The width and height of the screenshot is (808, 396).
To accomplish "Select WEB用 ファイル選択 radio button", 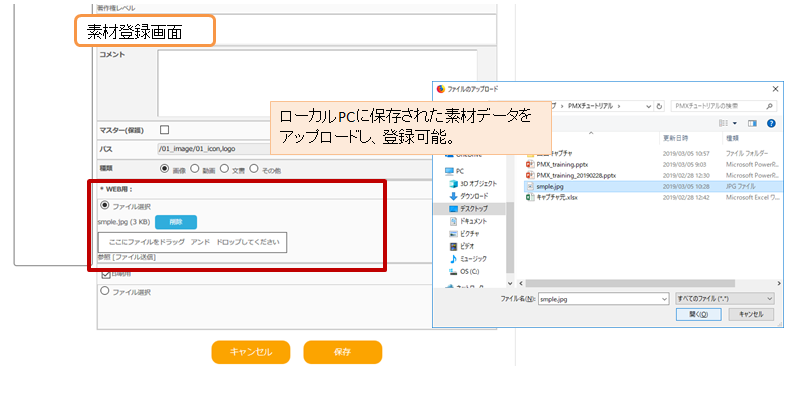I will click(105, 205).
